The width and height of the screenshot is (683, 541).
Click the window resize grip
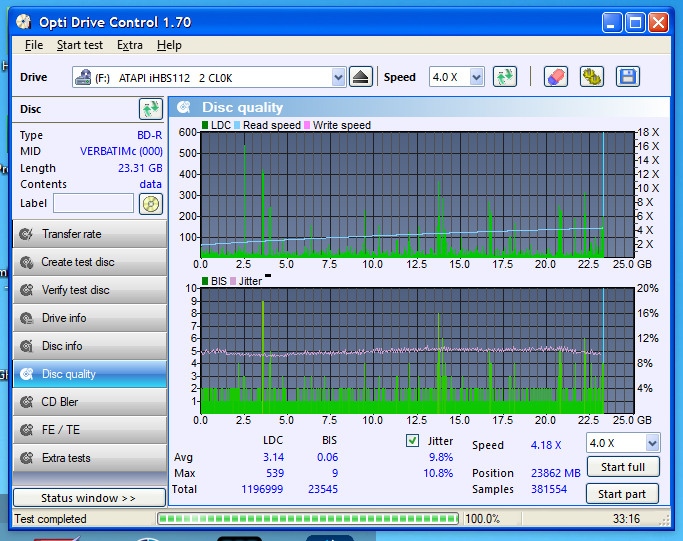coord(665,521)
